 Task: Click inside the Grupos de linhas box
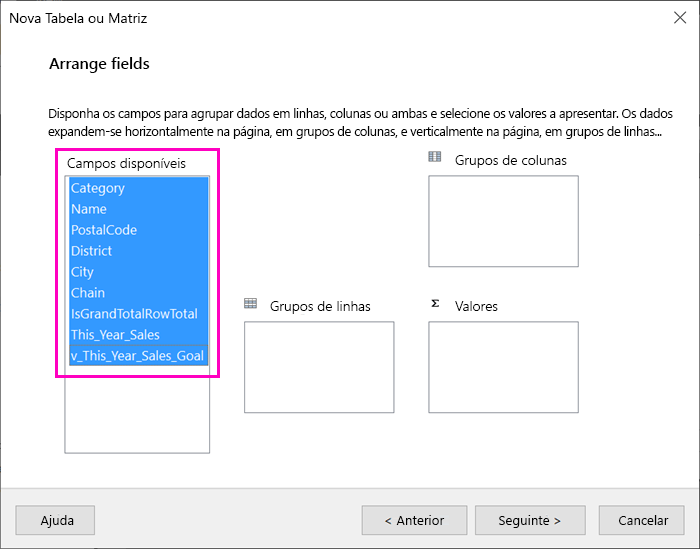pos(319,367)
